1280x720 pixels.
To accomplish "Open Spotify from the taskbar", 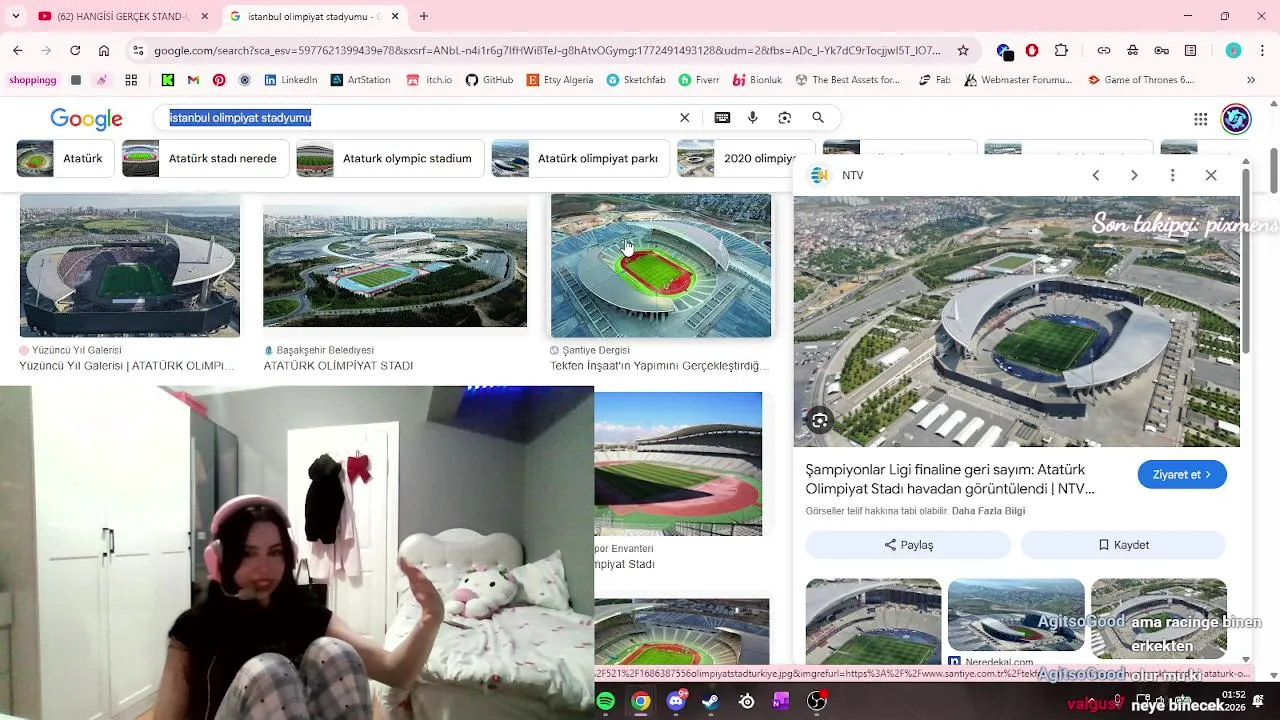I will (606, 702).
